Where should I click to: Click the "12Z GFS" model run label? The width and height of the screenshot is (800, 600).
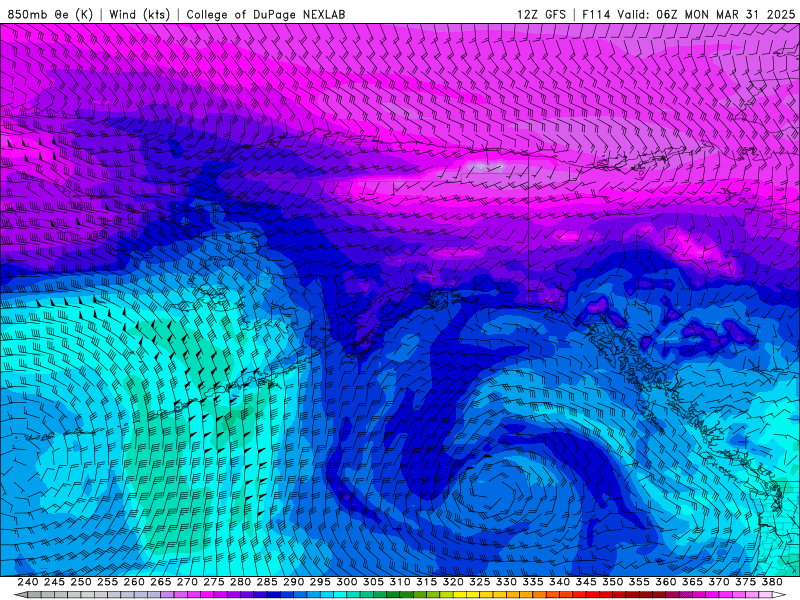541,14
